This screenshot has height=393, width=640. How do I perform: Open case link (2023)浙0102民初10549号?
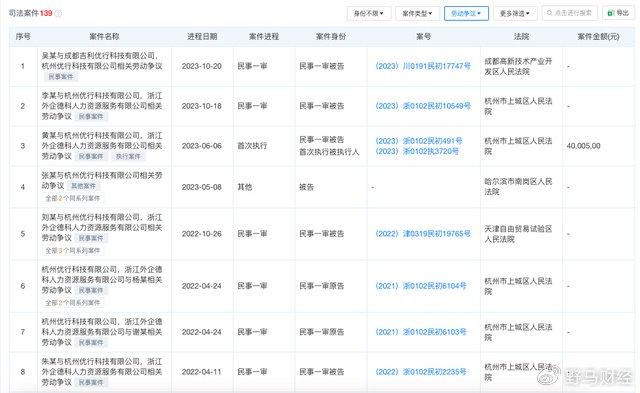pos(423,106)
